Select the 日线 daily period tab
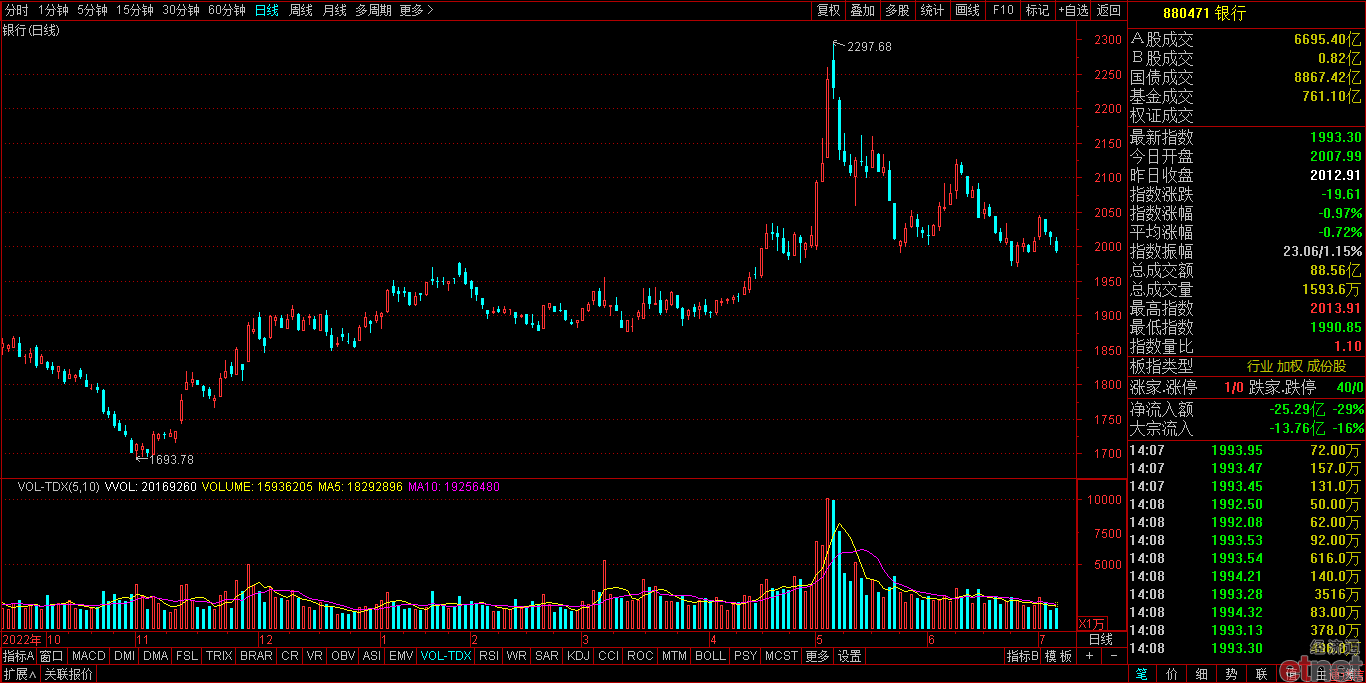The image size is (1366, 683). (x=267, y=10)
